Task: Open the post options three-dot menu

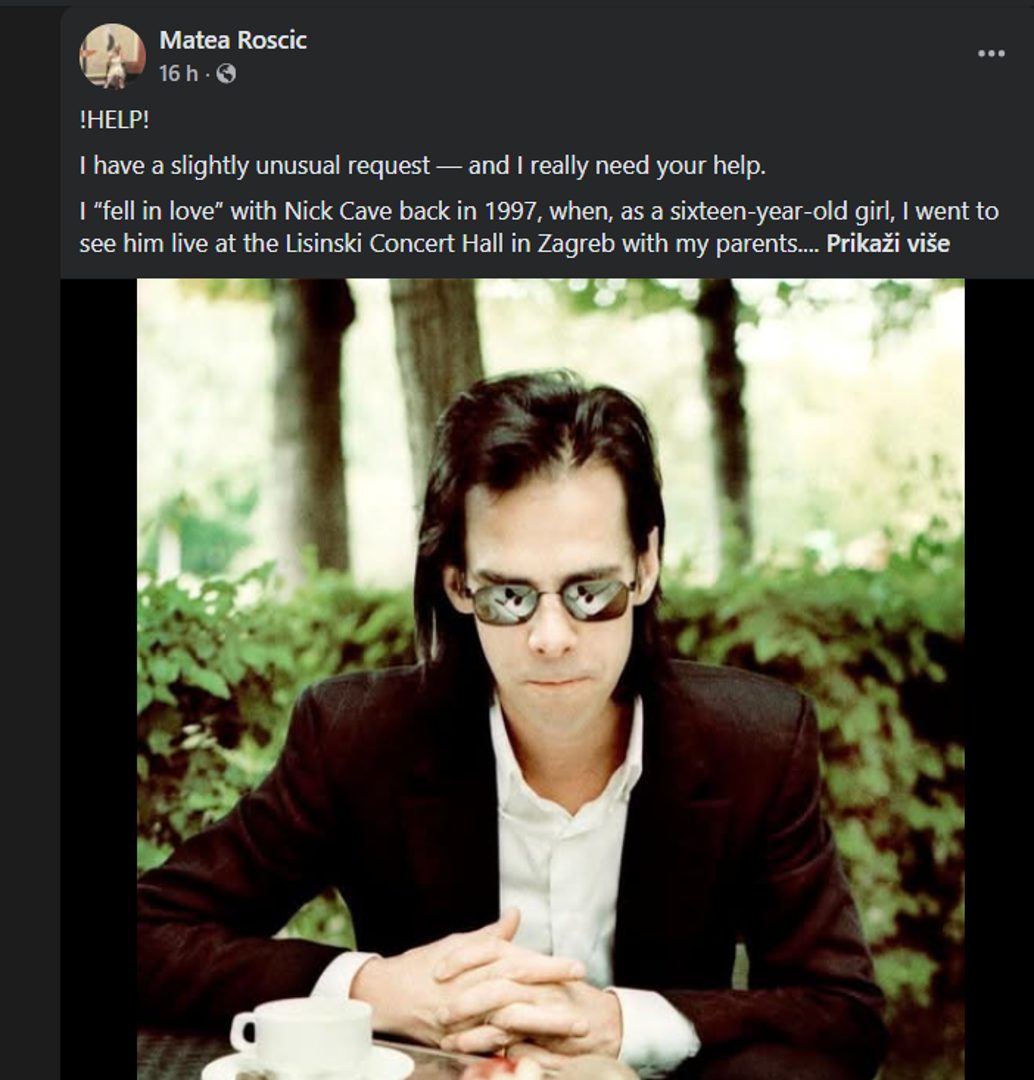Action: pyautogui.click(x=991, y=54)
